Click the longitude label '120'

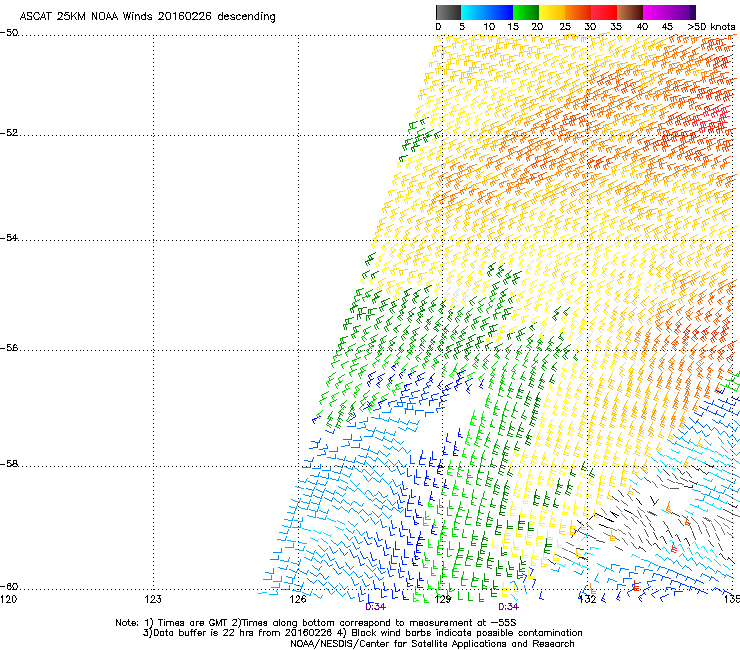click(x=8, y=599)
